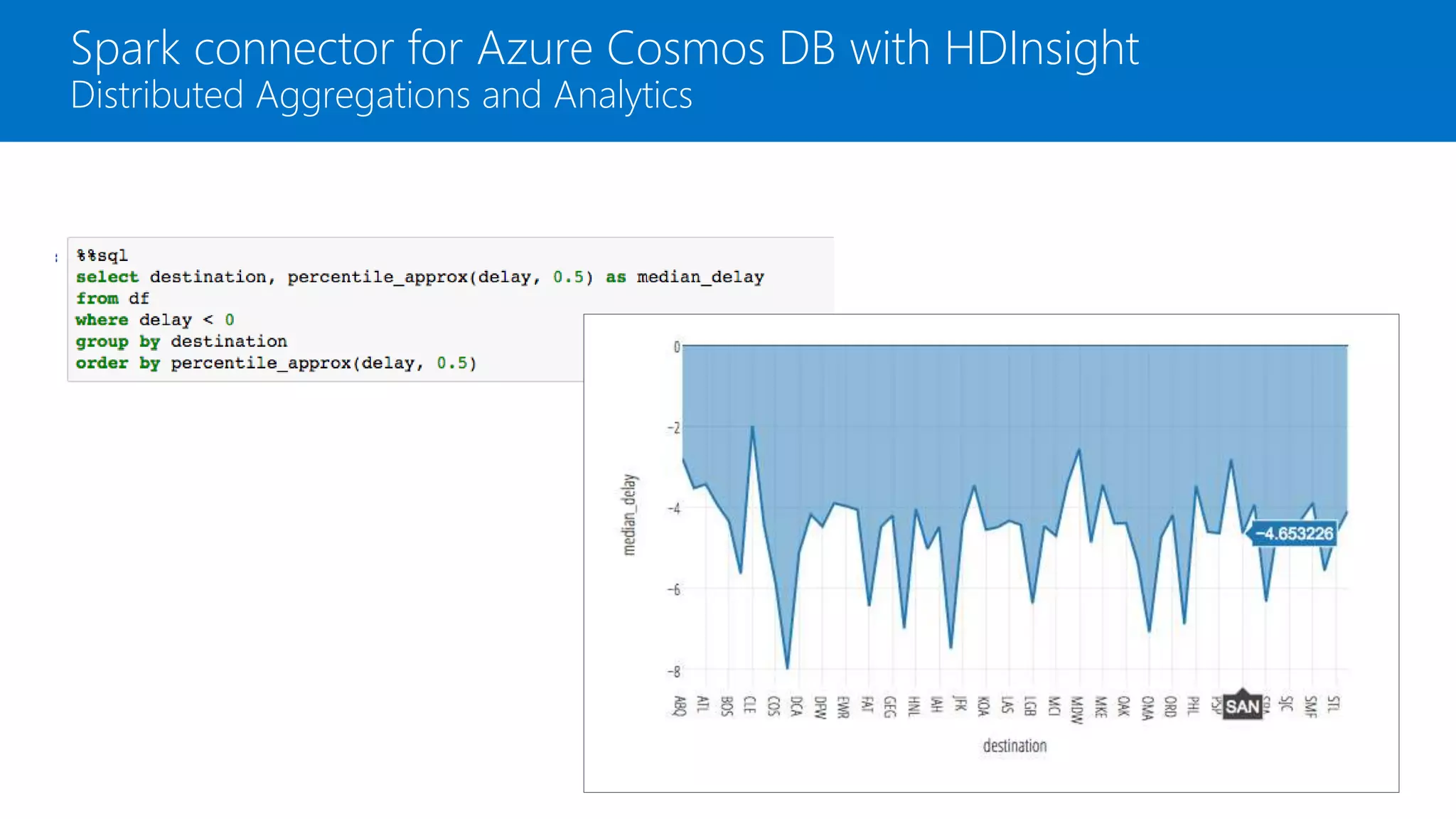Click the 'destination' x-axis title
Viewport: 1456px width, 819px height.
point(1015,746)
